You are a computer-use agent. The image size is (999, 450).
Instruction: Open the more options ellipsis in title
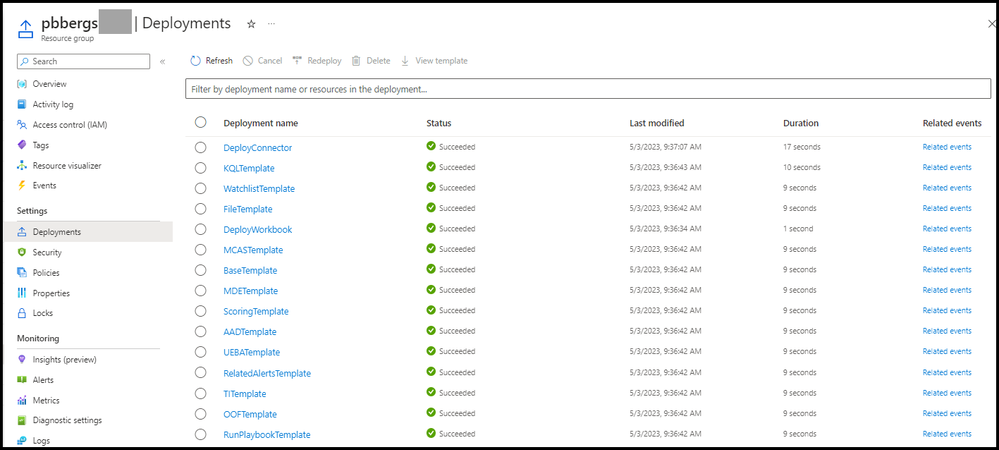(x=271, y=24)
